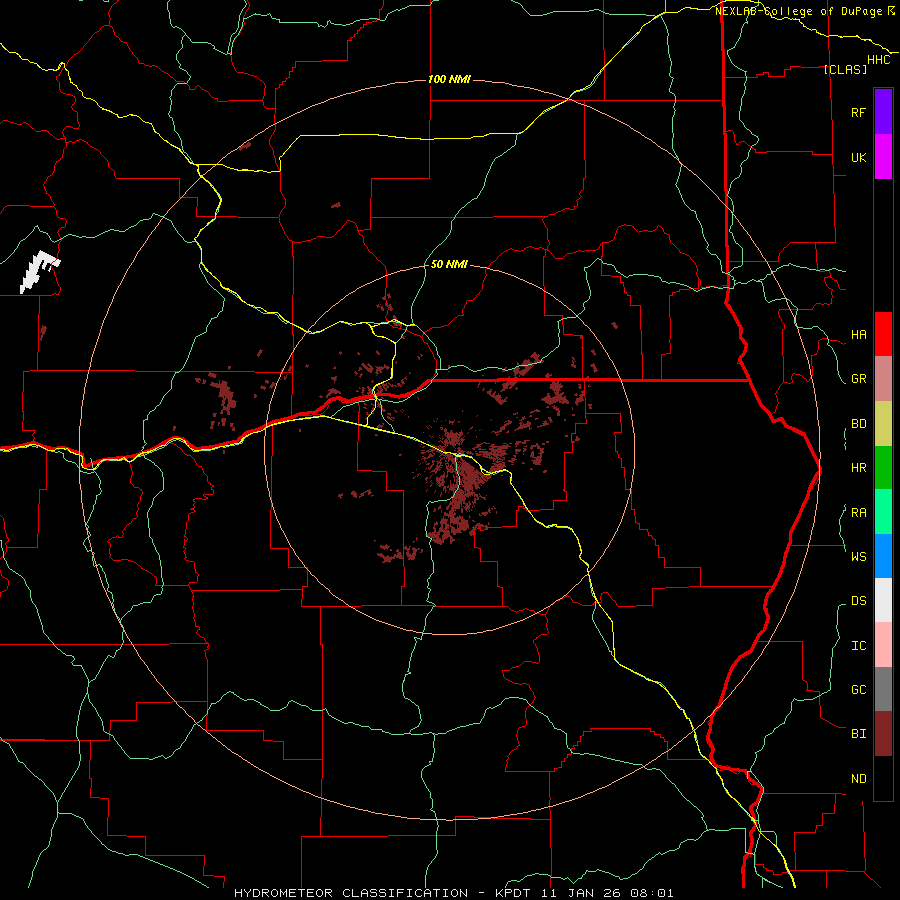Click the "UK" legend label
This screenshot has width=900, height=900.
(858, 157)
